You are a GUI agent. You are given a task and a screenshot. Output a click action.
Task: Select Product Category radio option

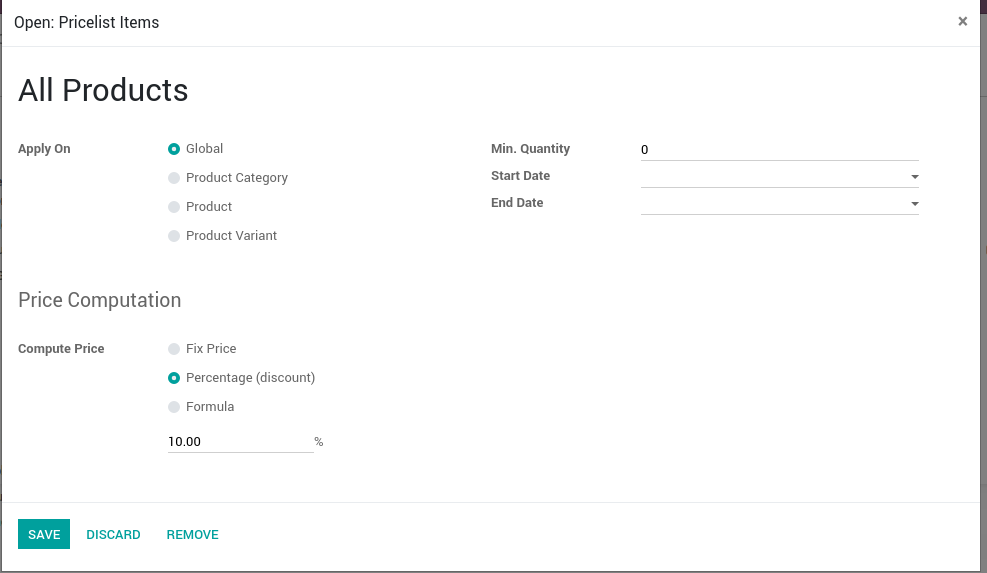coord(175,178)
